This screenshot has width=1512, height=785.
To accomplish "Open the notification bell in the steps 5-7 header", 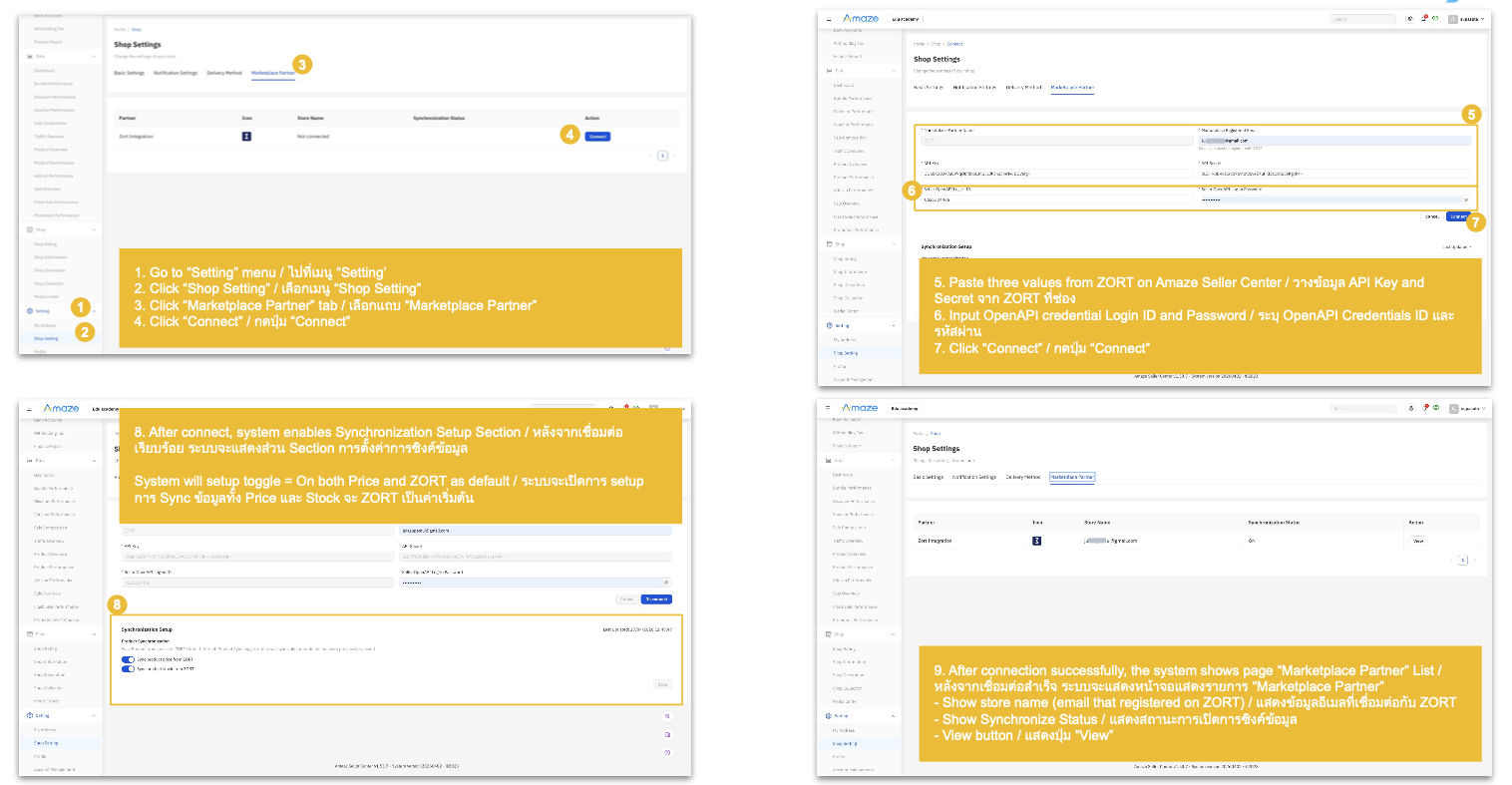I will (1424, 18).
